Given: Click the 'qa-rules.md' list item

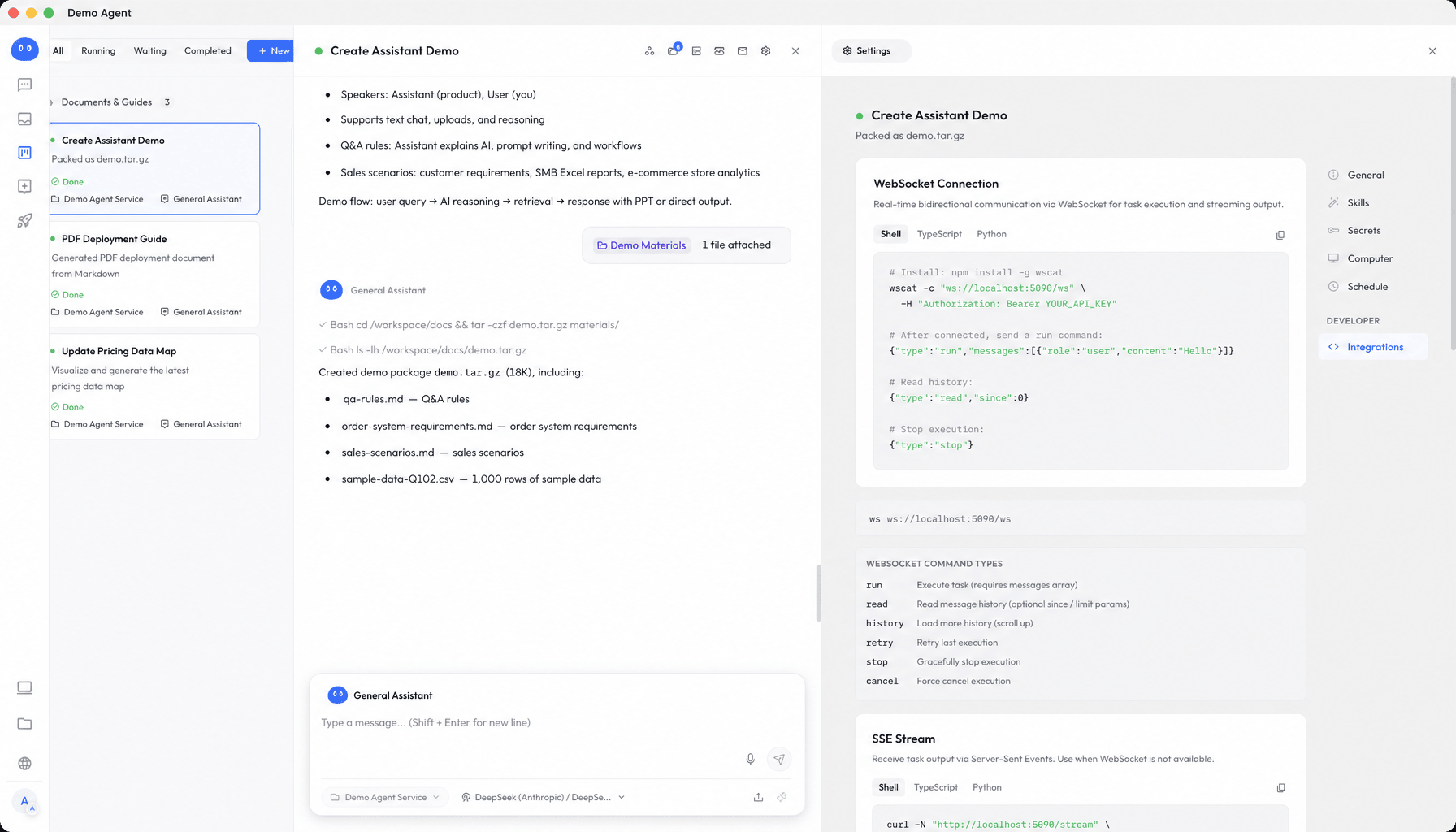Looking at the screenshot, I should tap(405, 399).
